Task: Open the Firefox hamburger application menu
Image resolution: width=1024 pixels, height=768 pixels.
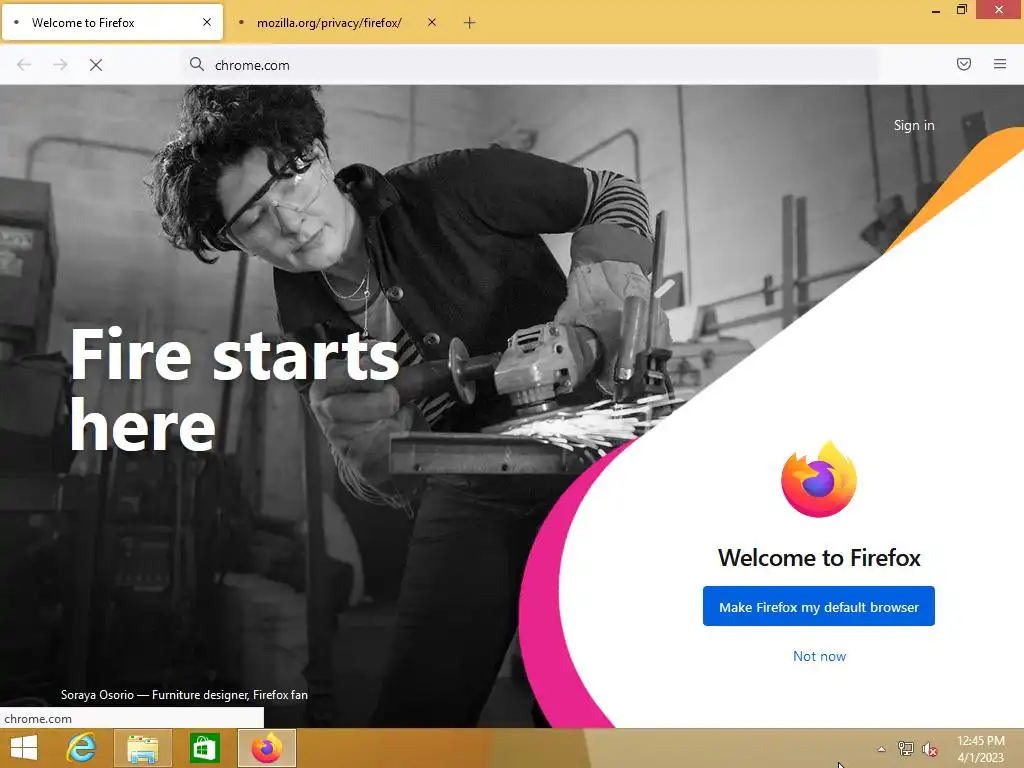Action: 999,64
